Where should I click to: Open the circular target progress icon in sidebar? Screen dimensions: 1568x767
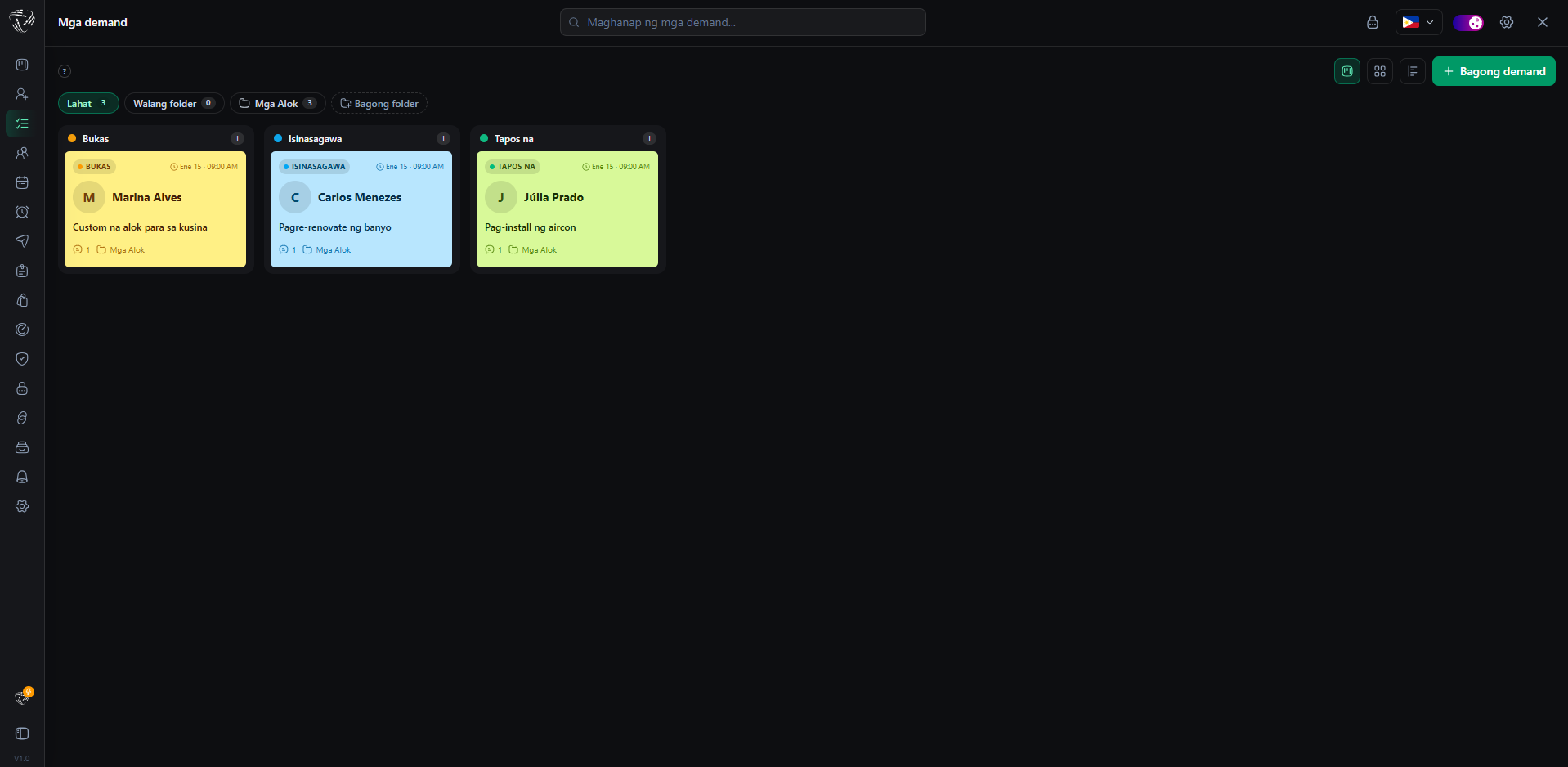pyautogui.click(x=22, y=330)
